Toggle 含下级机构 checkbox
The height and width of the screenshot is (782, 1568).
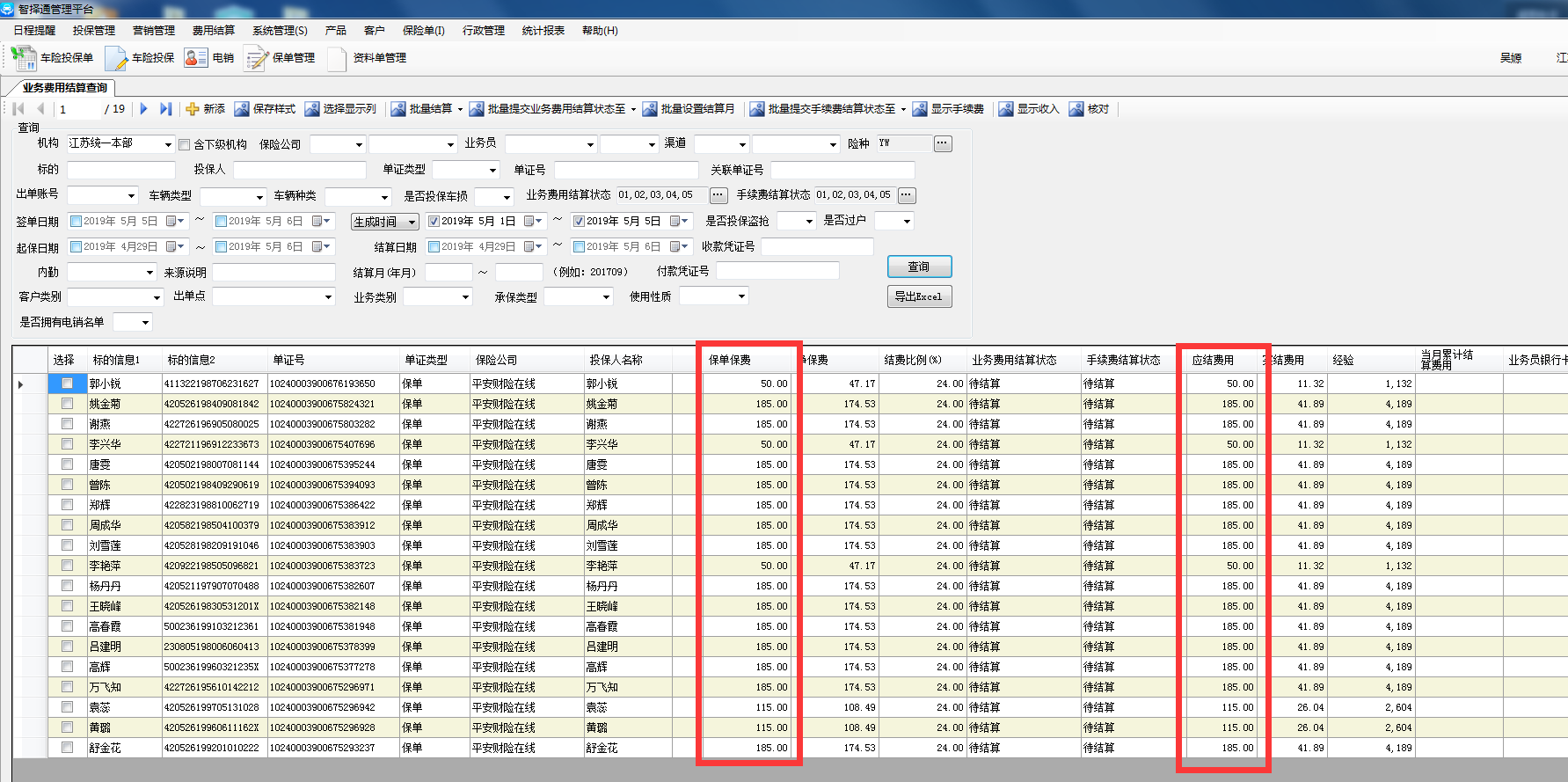pyautogui.click(x=185, y=144)
